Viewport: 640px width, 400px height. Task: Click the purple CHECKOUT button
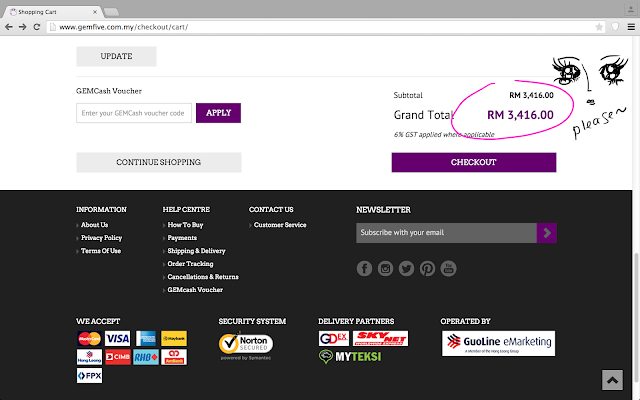474,162
